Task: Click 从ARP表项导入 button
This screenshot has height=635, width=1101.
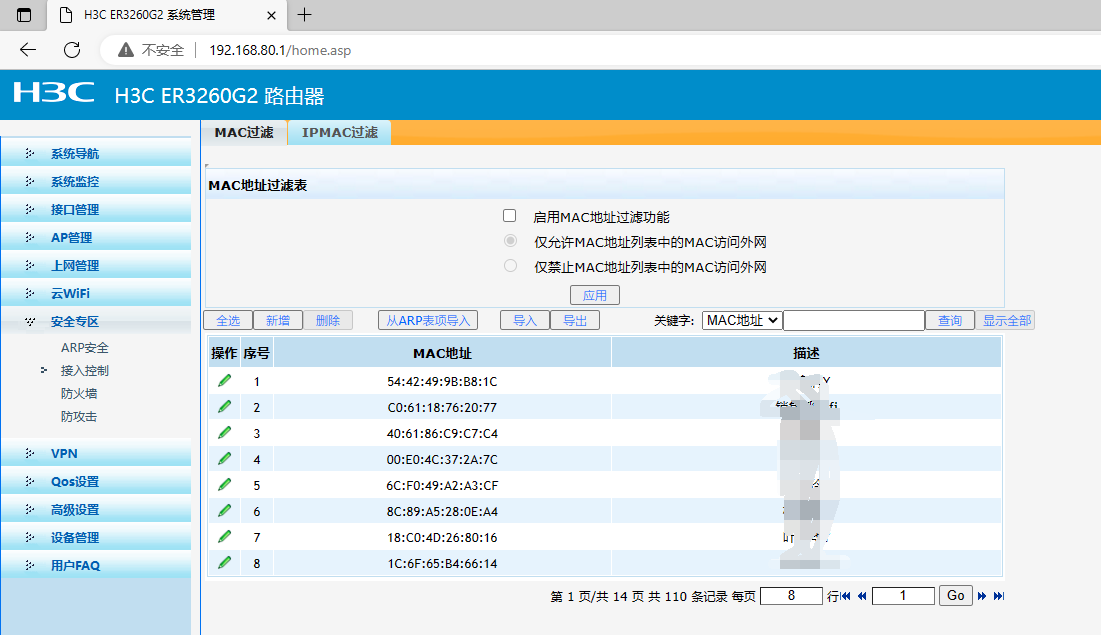Action: tap(428, 320)
